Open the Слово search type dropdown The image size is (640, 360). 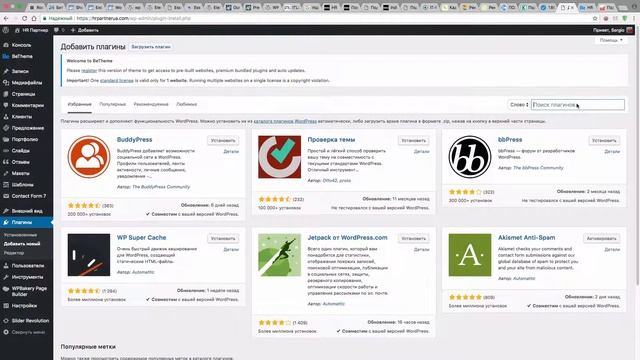click(519, 105)
